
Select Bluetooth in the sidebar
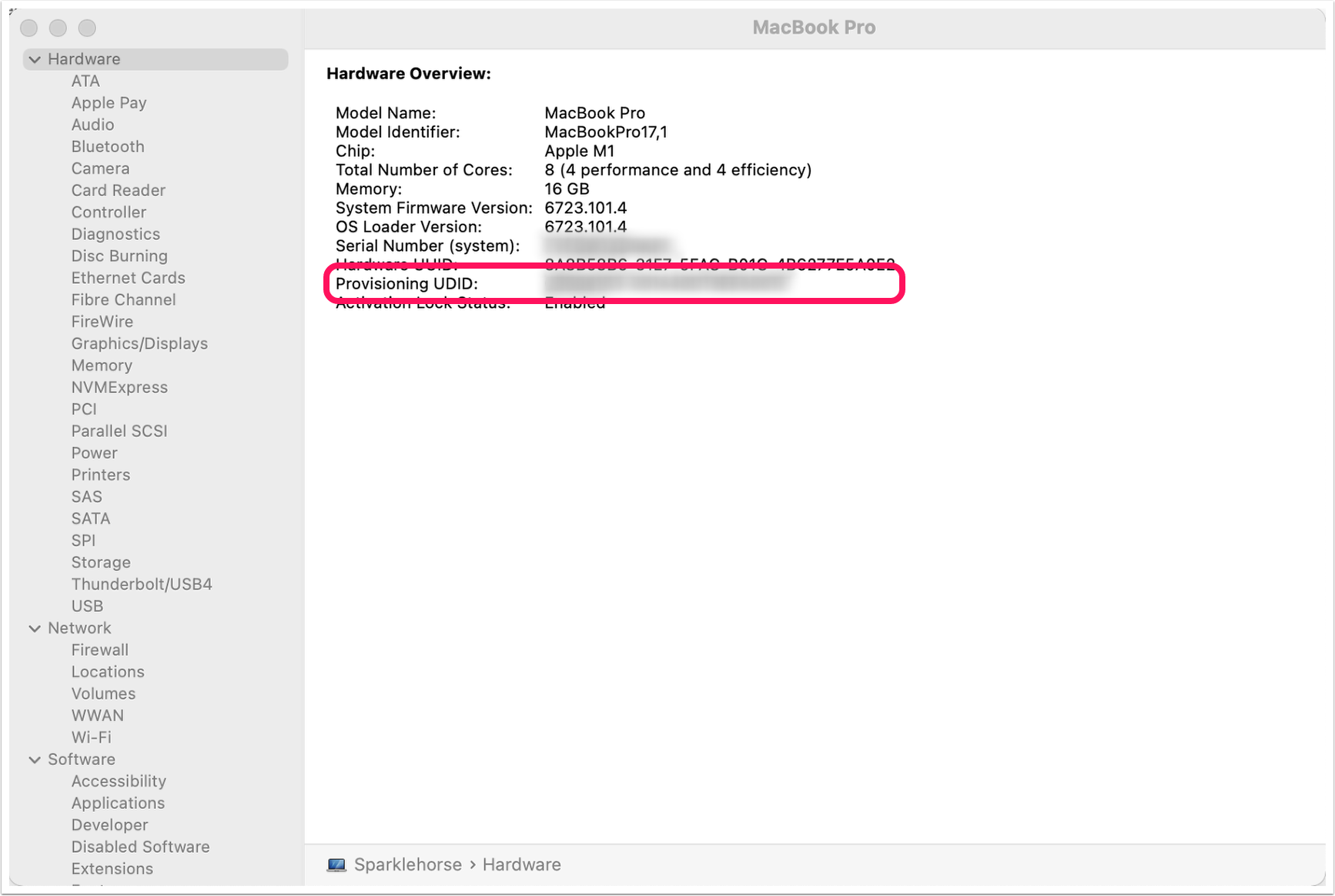click(x=108, y=146)
